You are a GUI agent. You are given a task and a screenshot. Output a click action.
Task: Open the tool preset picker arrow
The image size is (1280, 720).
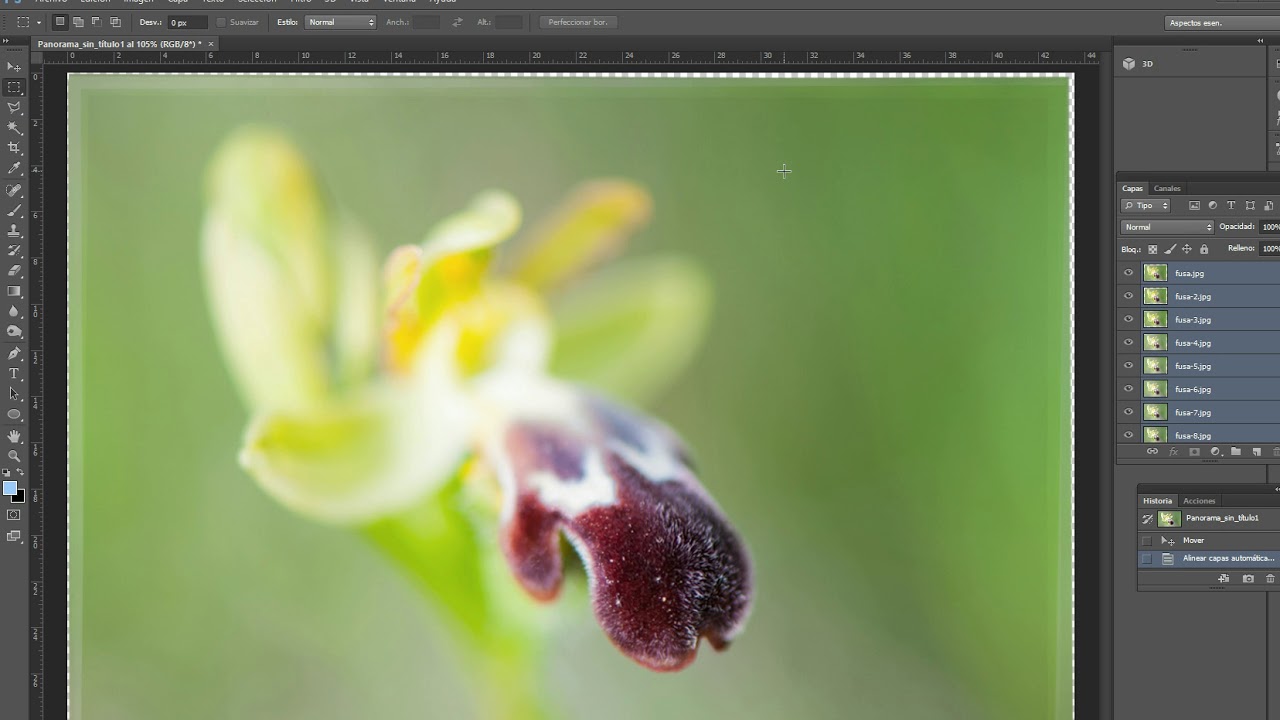39,22
